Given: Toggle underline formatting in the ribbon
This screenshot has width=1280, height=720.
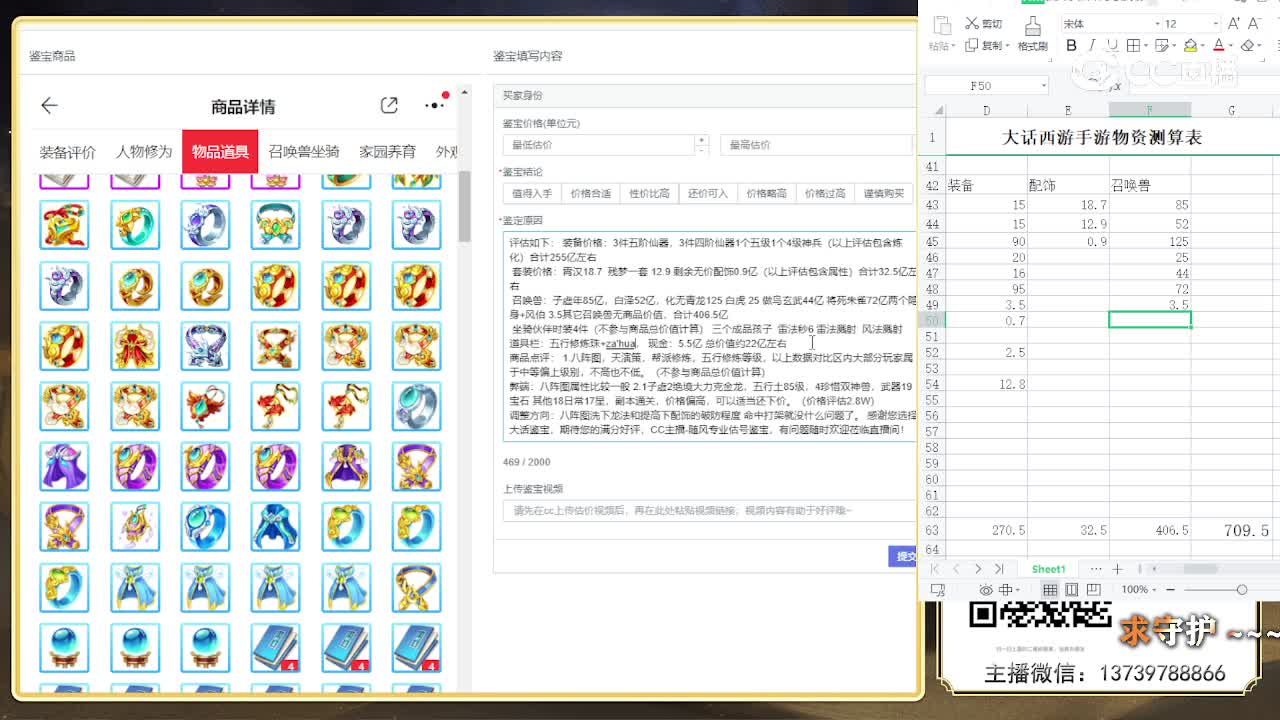Looking at the screenshot, I should click(x=1110, y=45).
